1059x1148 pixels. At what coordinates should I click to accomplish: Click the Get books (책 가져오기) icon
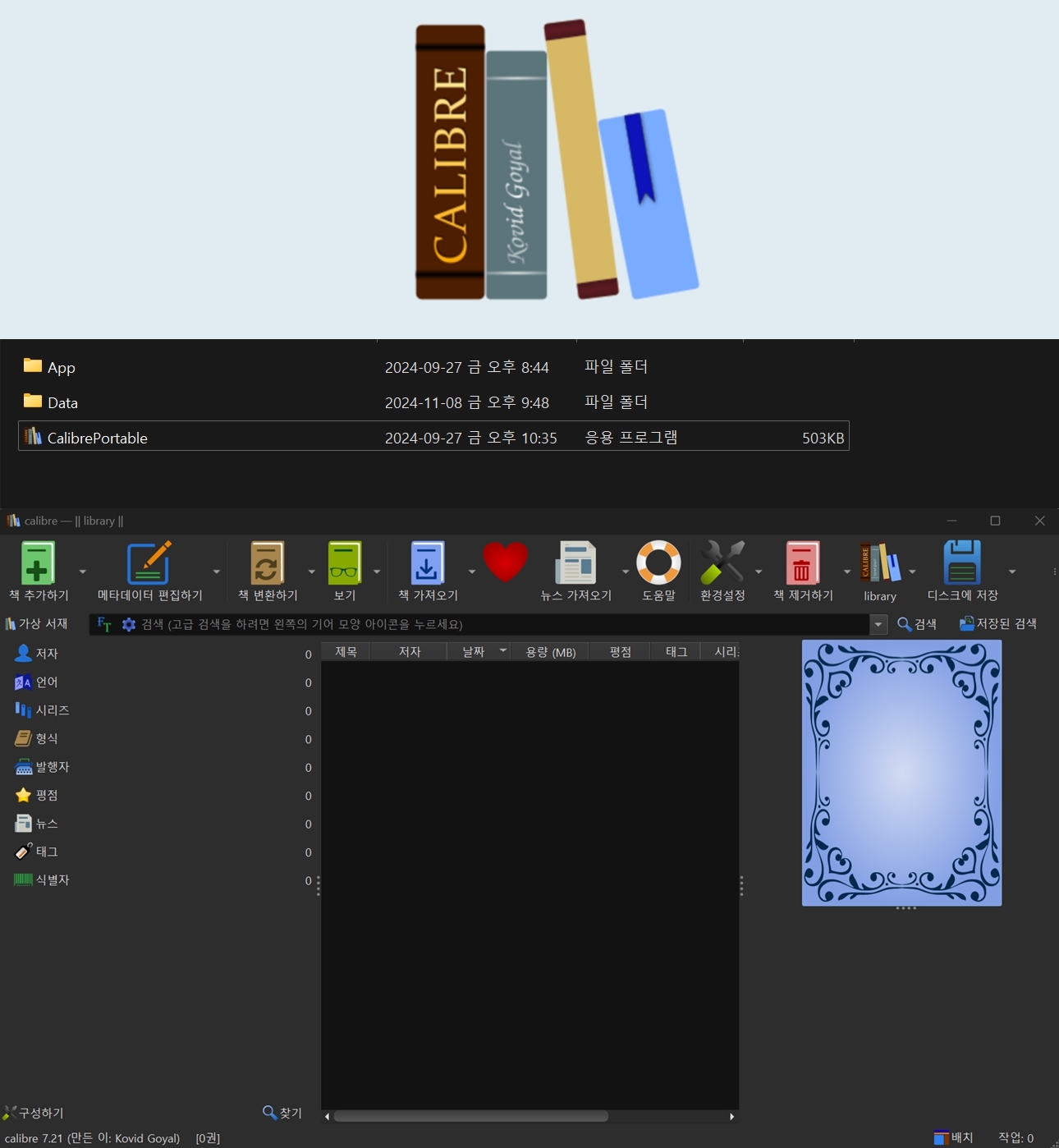[427, 563]
